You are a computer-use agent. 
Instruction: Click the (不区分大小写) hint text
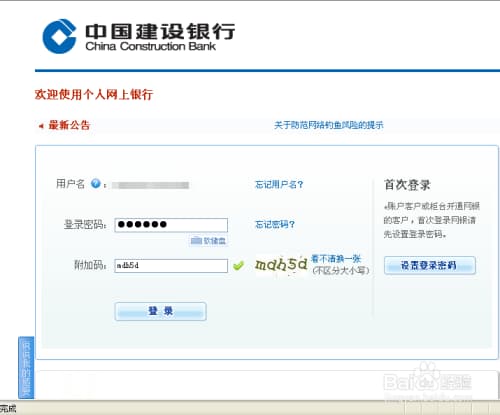click(341, 270)
